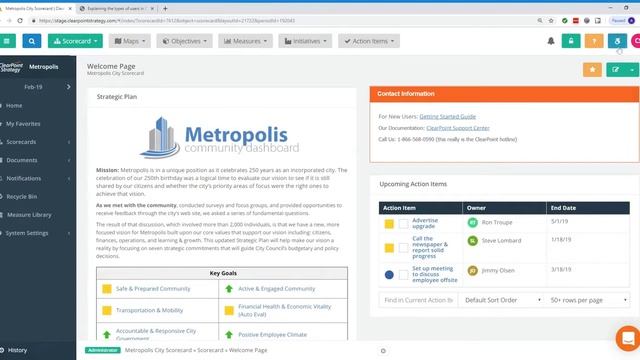Open the Scorecard dropdown
This screenshot has height=360, width=640.
(x=76, y=41)
